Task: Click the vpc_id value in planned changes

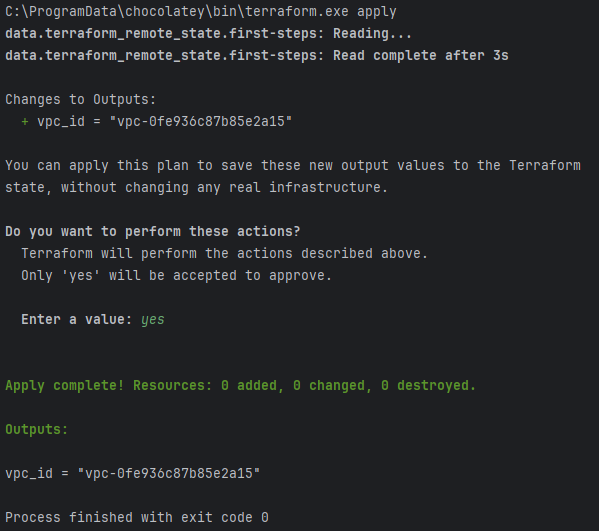Action: [201, 121]
